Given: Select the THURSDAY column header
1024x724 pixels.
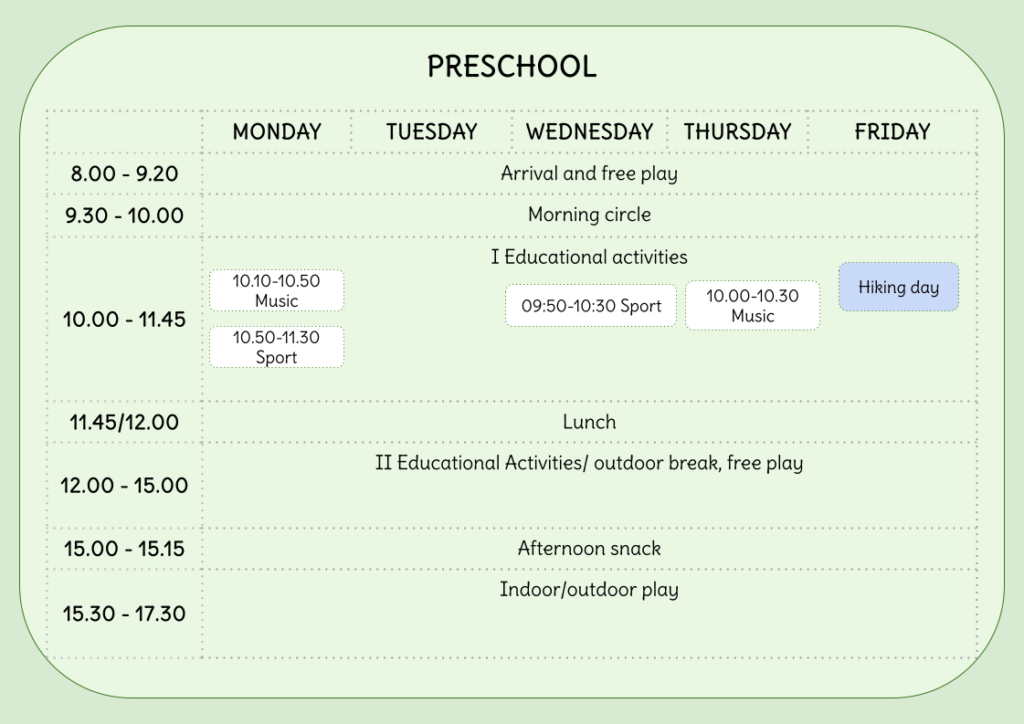Looking at the screenshot, I should click(737, 132).
